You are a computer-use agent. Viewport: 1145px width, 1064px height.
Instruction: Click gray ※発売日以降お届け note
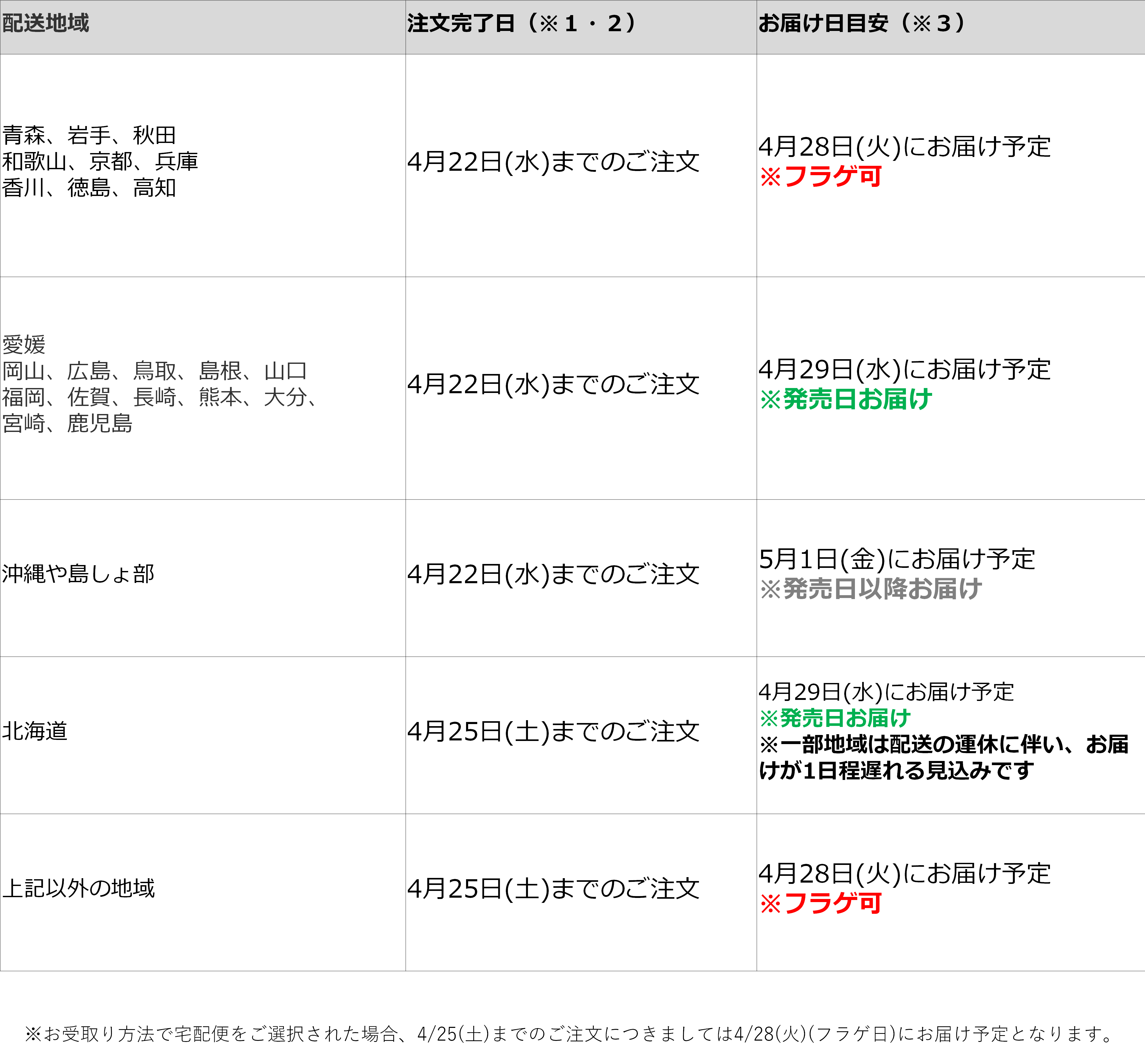click(871, 588)
